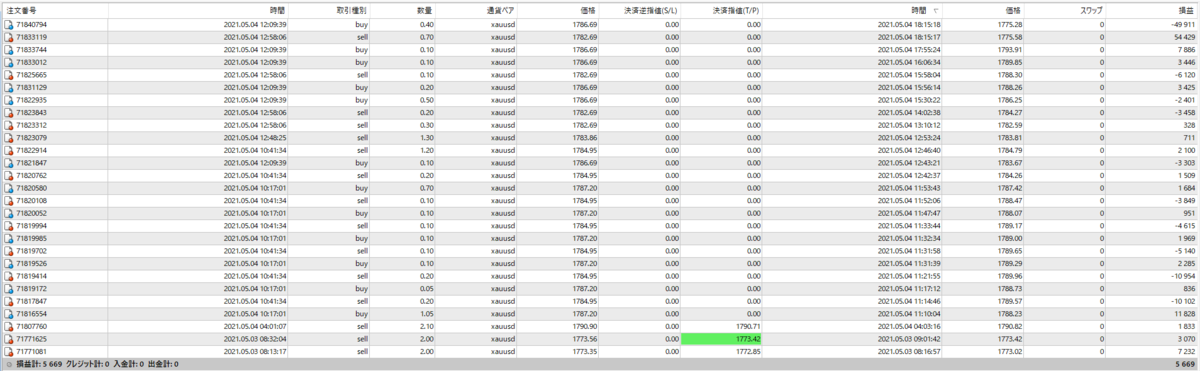Screen dimensions: 1200x371
Task: Click the quantity cell 0.05
Action: tap(426, 289)
